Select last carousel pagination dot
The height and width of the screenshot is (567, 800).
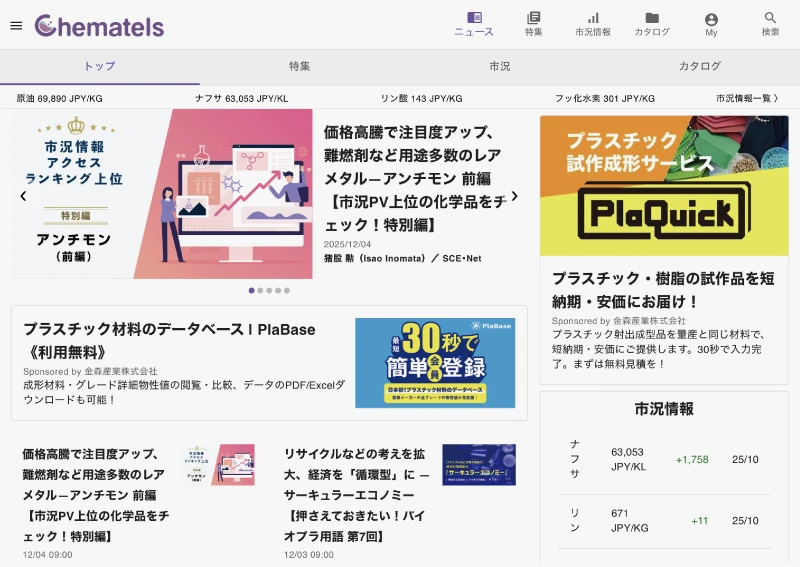click(x=287, y=290)
